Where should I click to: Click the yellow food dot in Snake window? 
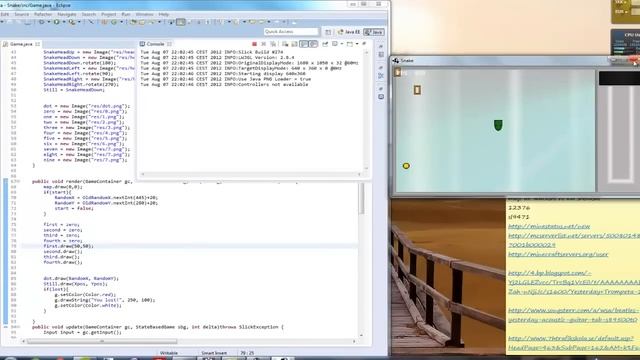pyautogui.click(x=406, y=166)
